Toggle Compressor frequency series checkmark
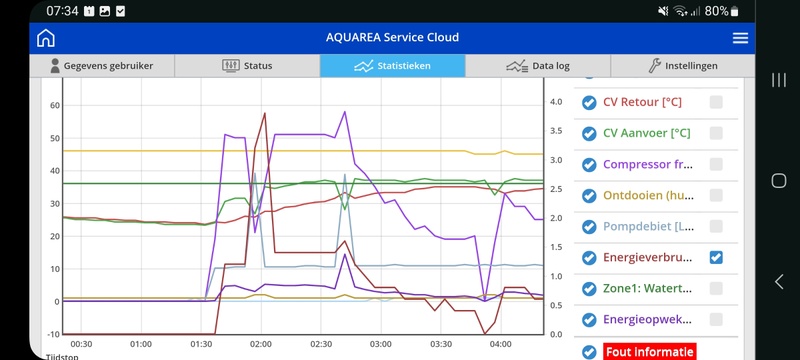 point(589,165)
